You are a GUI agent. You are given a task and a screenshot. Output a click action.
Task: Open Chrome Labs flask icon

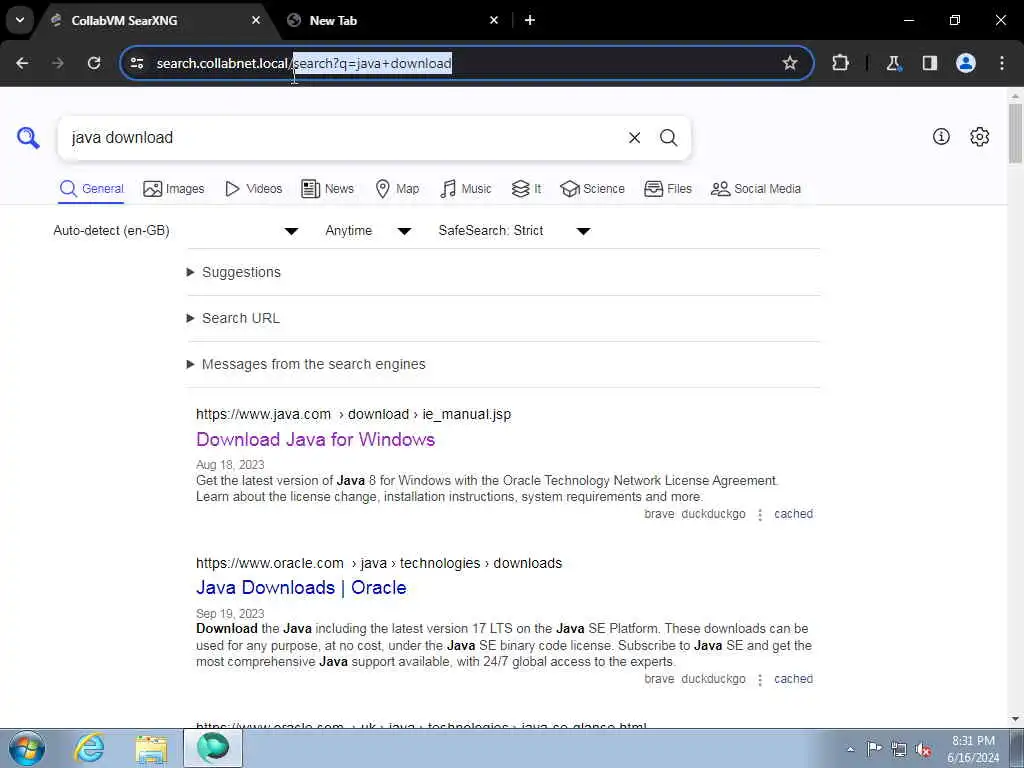point(893,63)
